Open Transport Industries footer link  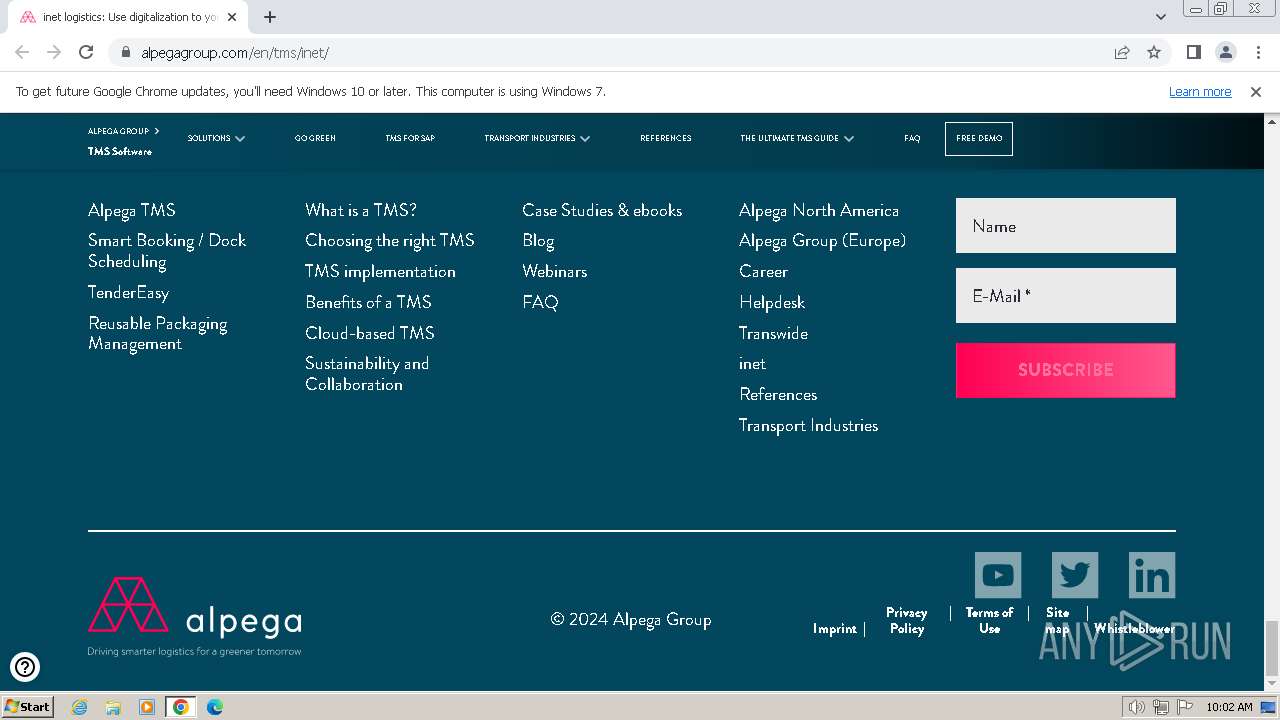[808, 425]
